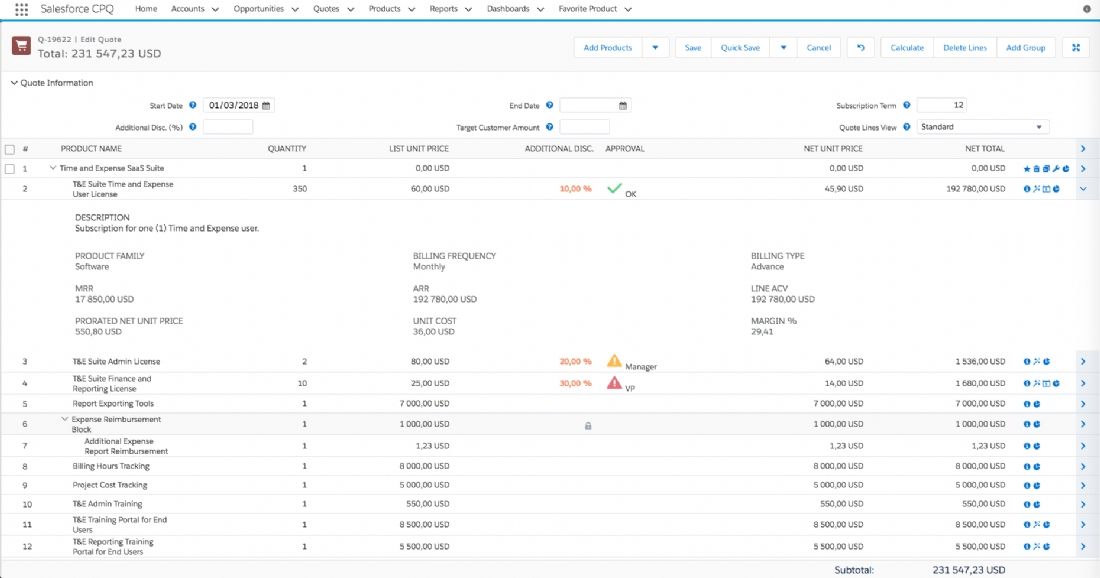
Task: Click the Add Products button
Action: [x=608, y=48]
